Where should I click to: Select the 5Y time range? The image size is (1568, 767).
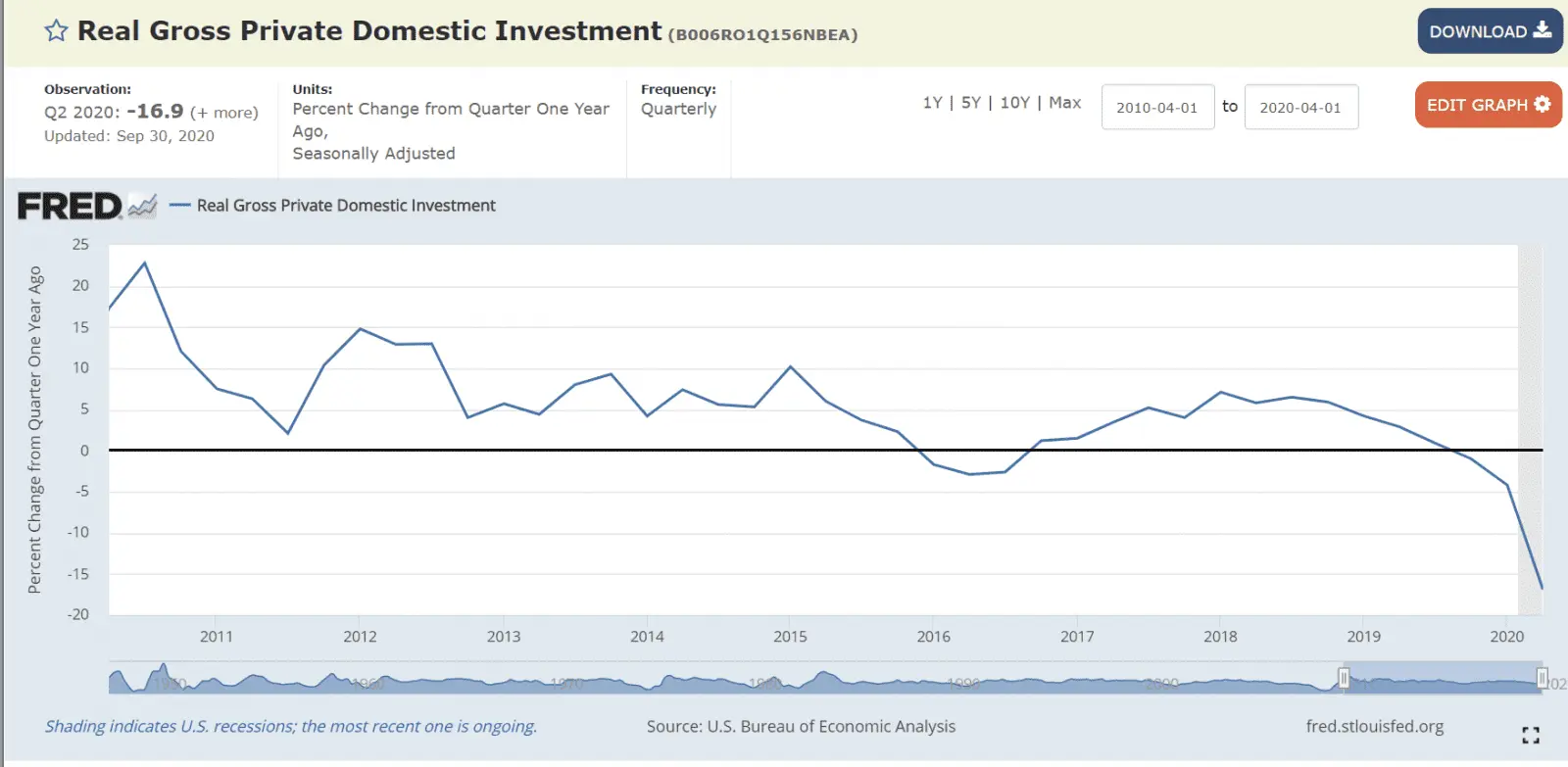(x=970, y=103)
